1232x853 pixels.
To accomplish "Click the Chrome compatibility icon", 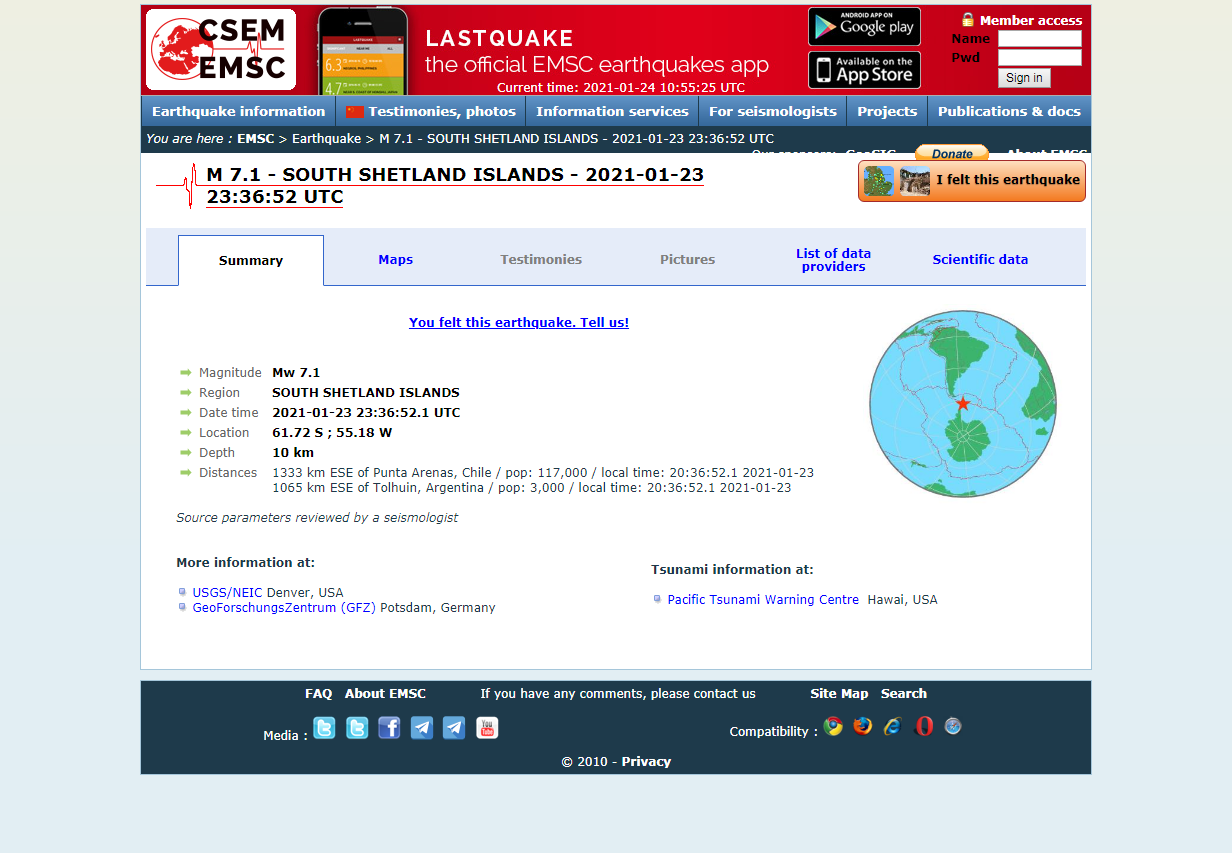I will (x=833, y=726).
